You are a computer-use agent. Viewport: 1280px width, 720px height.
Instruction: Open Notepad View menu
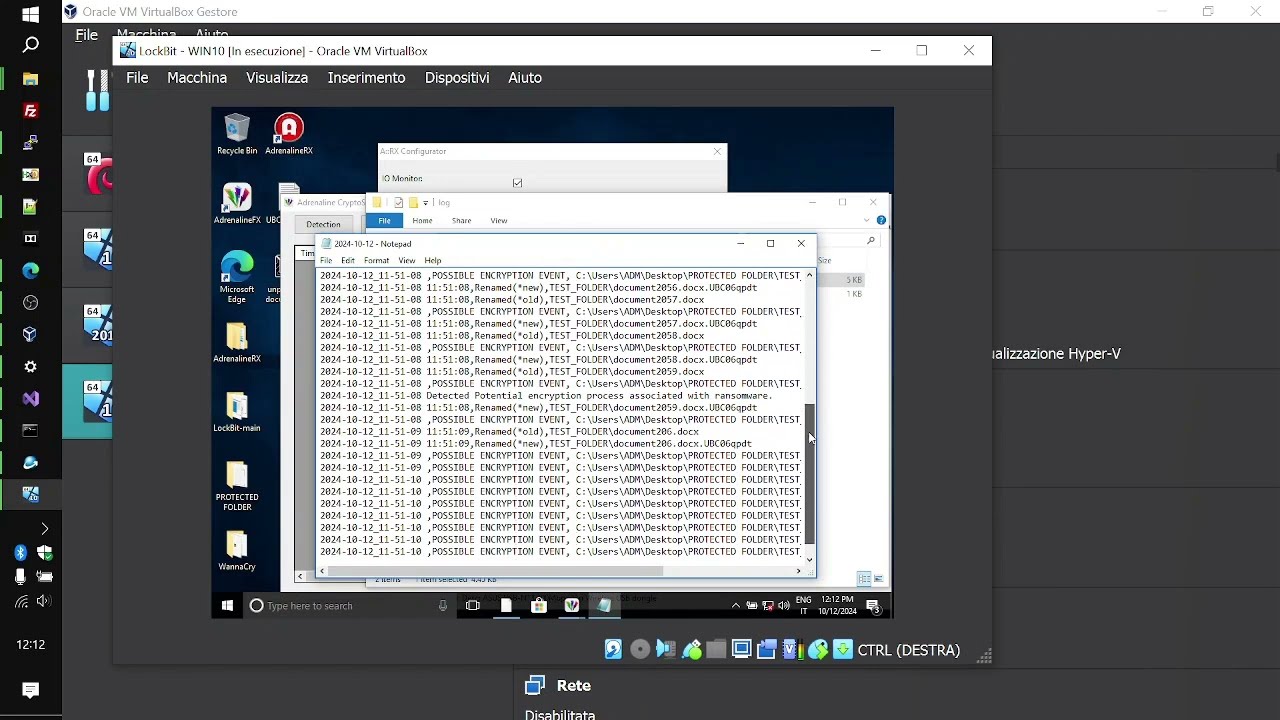coord(407,260)
